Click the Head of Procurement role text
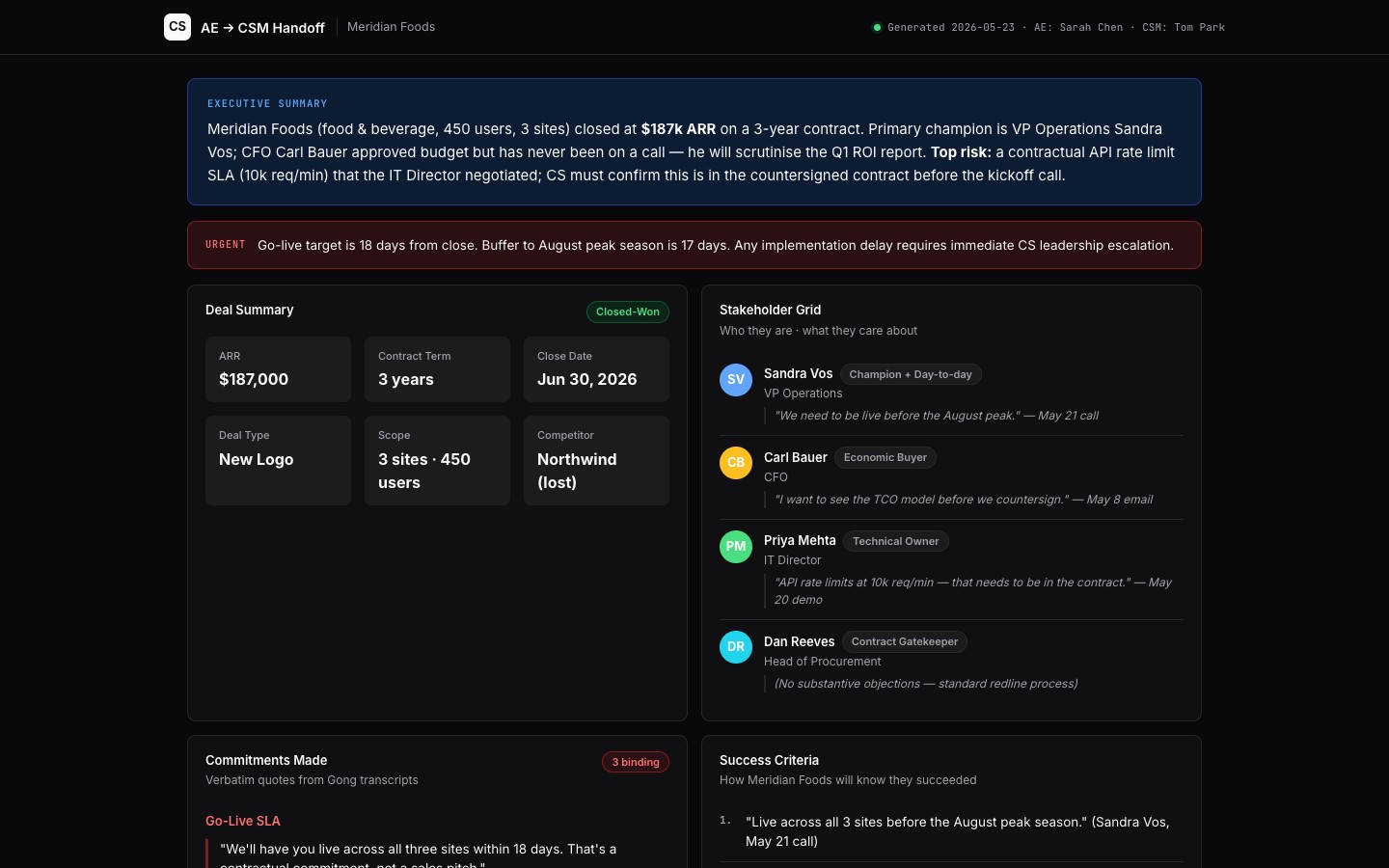 [822, 662]
